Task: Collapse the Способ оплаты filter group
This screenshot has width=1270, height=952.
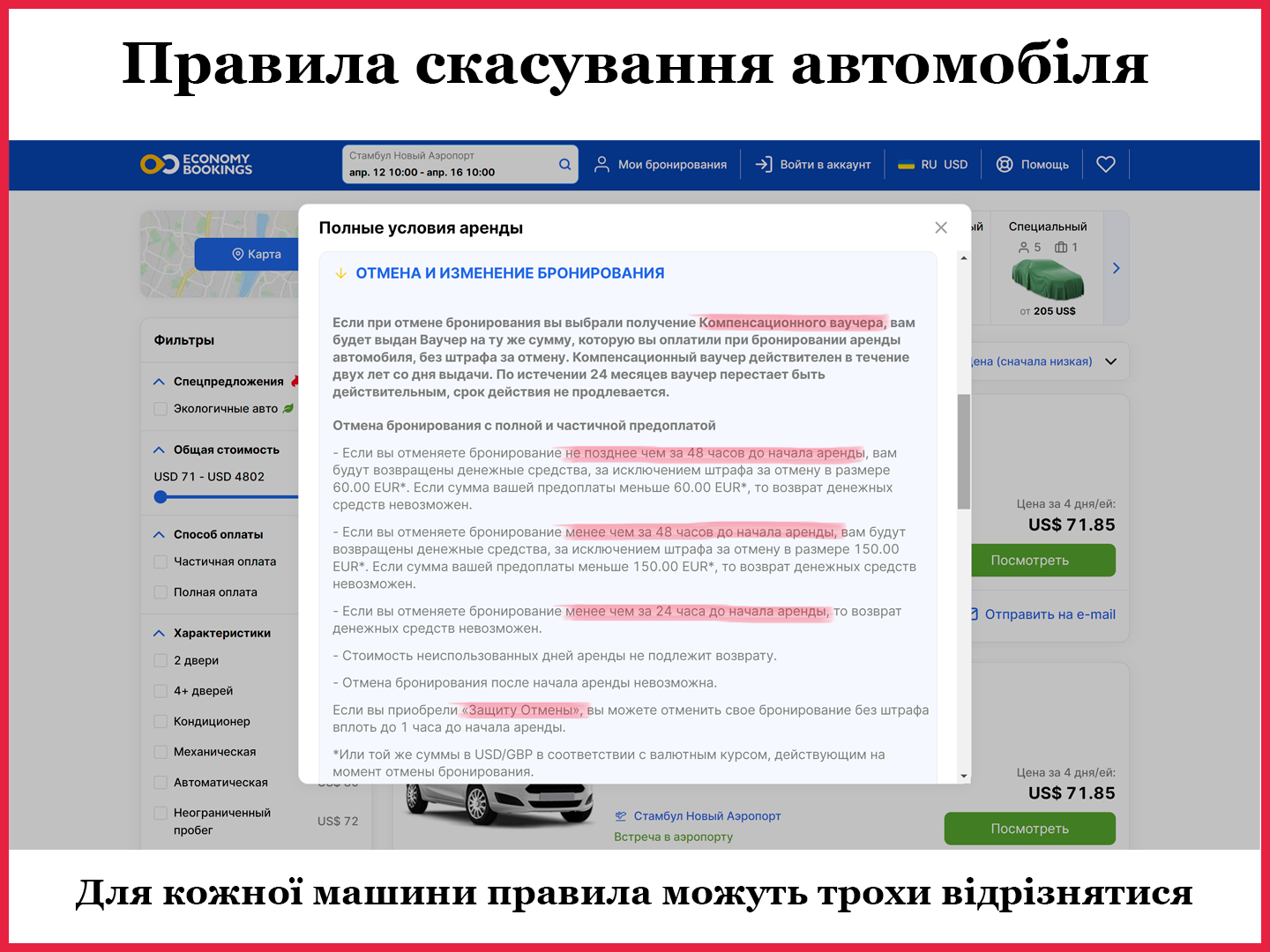Action: click(x=159, y=534)
